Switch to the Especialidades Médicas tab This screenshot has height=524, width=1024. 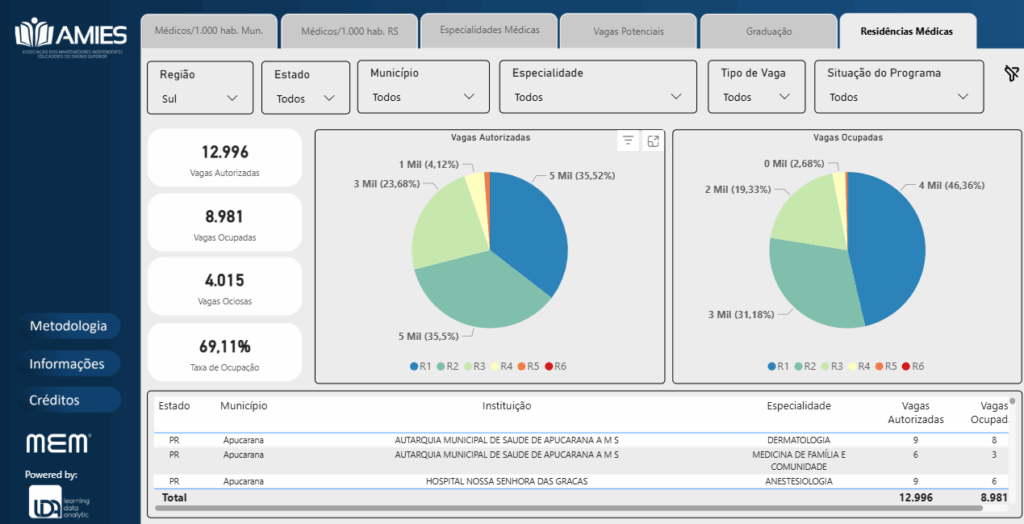pyautogui.click(x=489, y=31)
